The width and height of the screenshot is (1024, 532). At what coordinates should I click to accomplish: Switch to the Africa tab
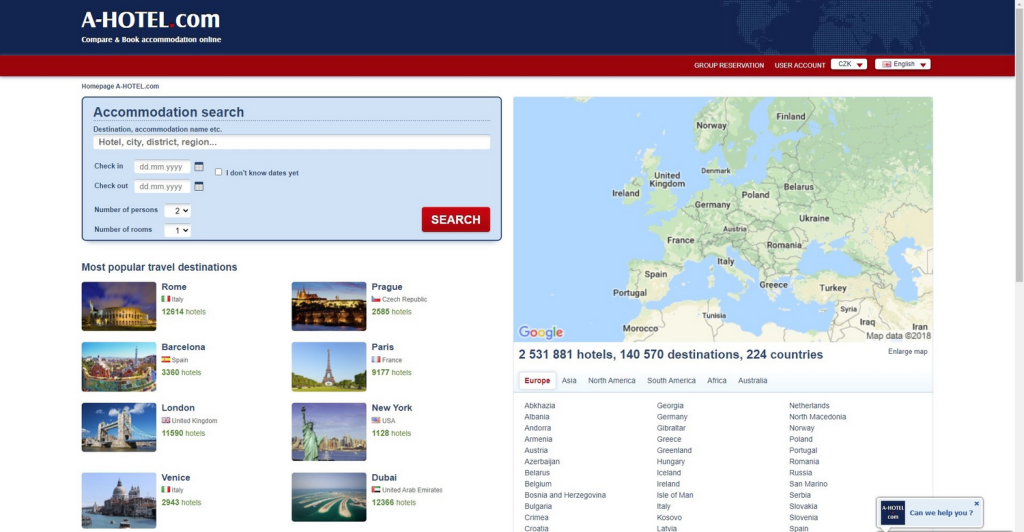tap(716, 381)
